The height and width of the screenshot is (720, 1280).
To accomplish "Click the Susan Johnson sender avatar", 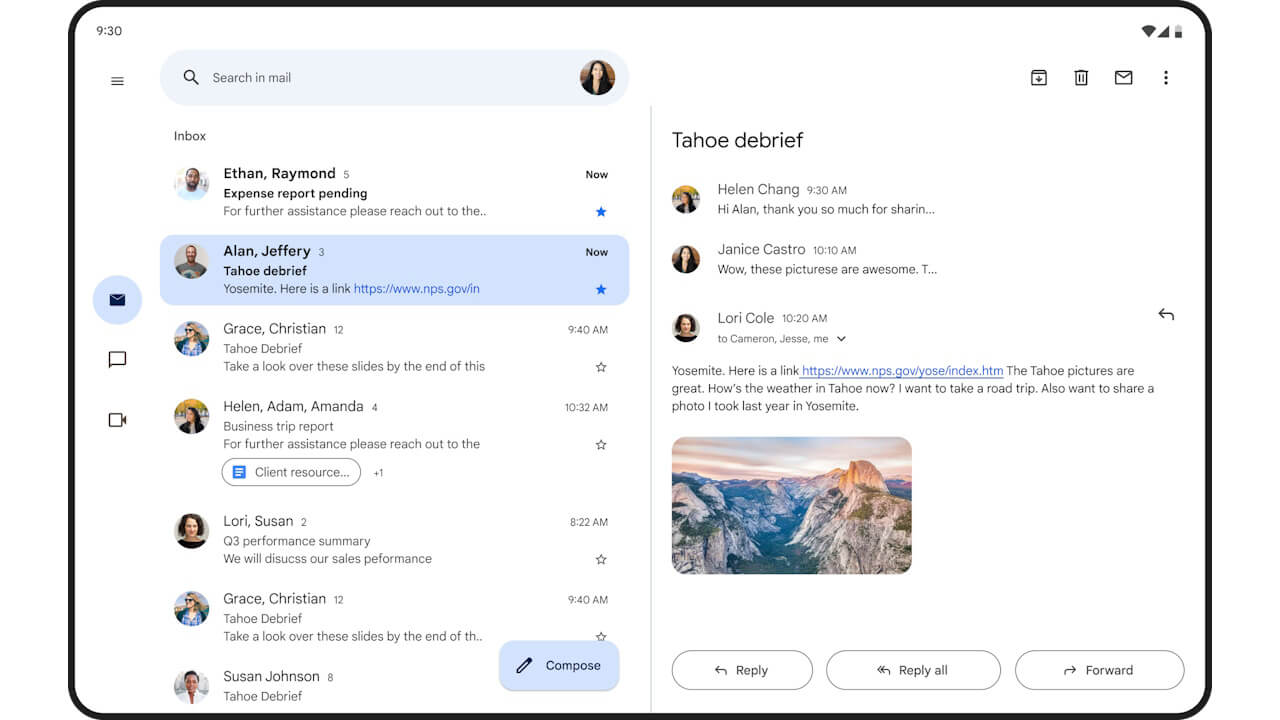I will coord(191,686).
